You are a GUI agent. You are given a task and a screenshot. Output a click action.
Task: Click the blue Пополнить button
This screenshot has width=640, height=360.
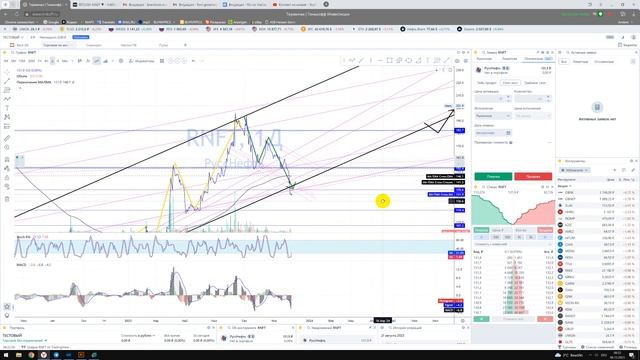tap(81, 37)
